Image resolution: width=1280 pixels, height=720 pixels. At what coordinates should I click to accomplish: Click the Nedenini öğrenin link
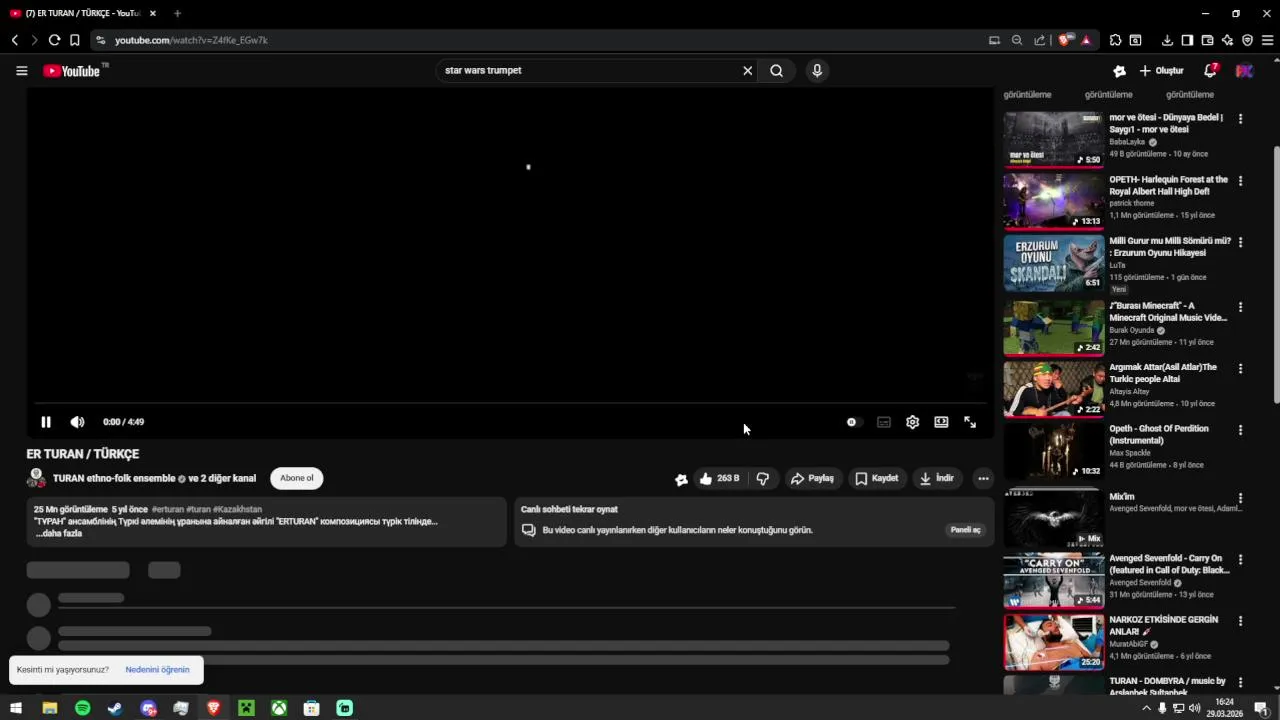tap(157, 670)
